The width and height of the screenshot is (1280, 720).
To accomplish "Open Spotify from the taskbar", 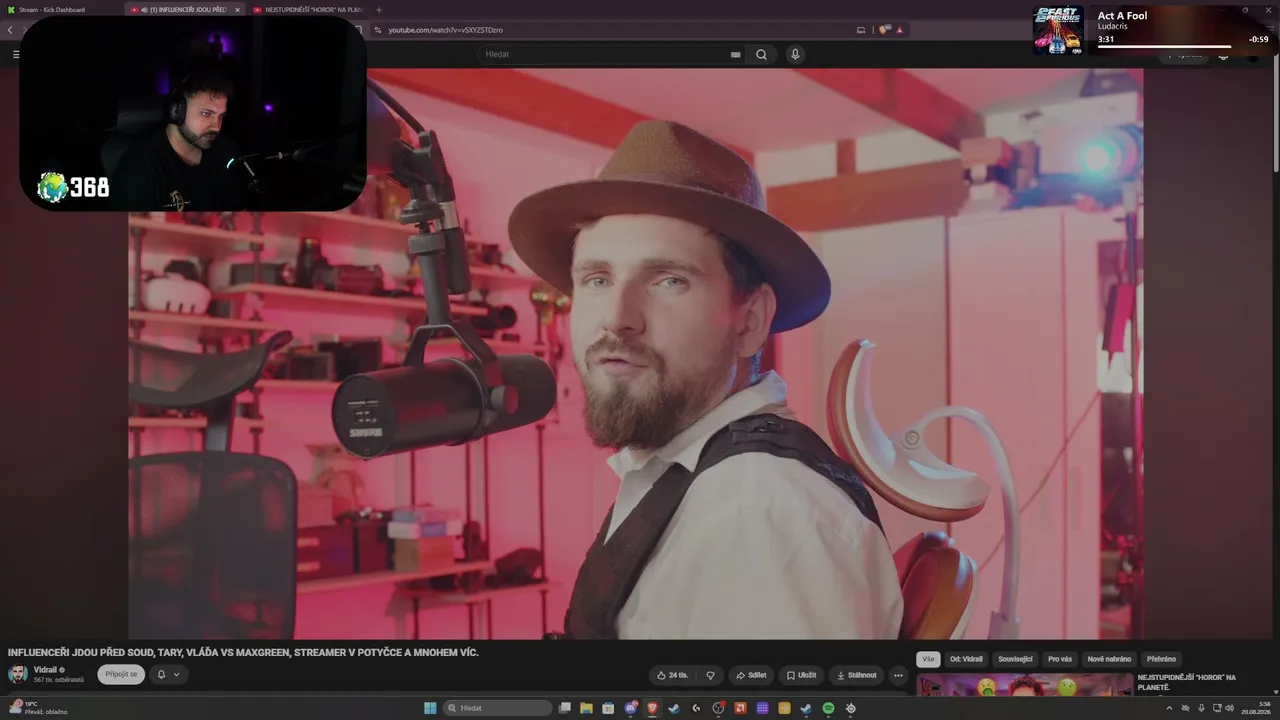I will coord(828,708).
